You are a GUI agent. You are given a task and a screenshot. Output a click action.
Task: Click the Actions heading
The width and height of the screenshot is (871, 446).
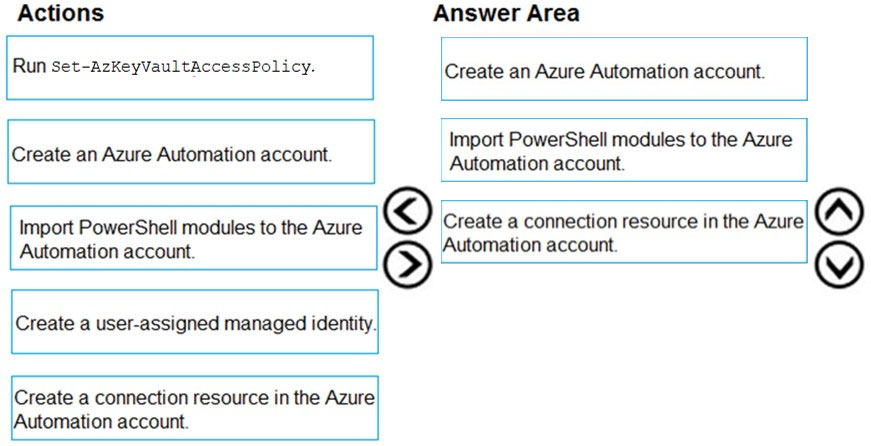pyautogui.click(x=60, y=13)
